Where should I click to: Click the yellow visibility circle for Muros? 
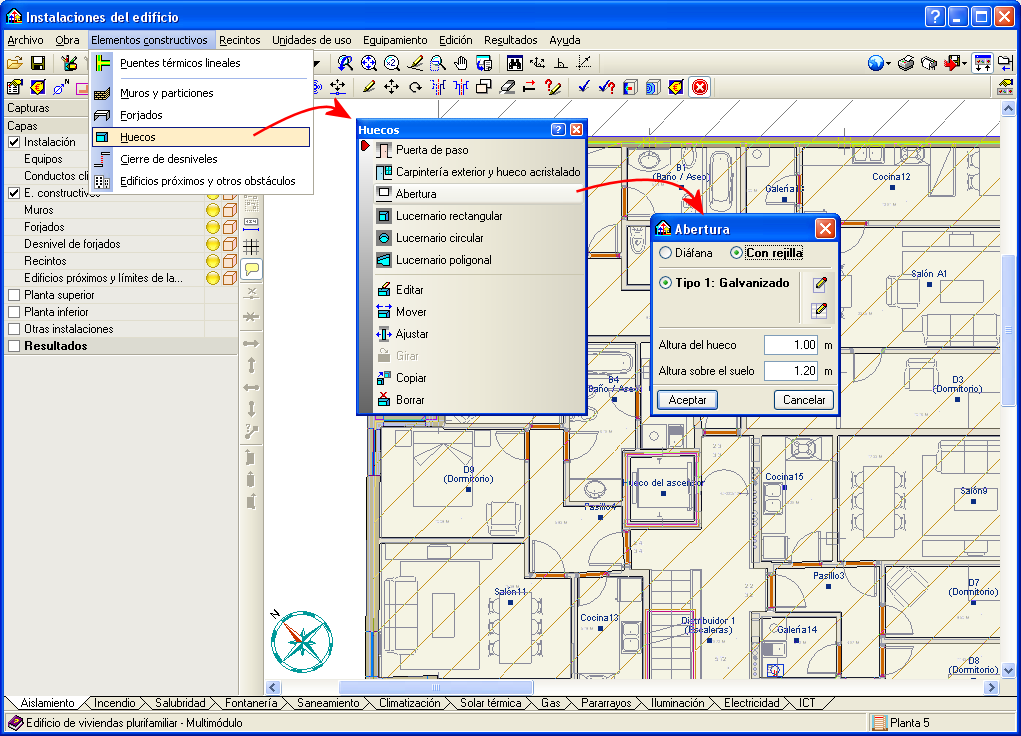pos(212,210)
